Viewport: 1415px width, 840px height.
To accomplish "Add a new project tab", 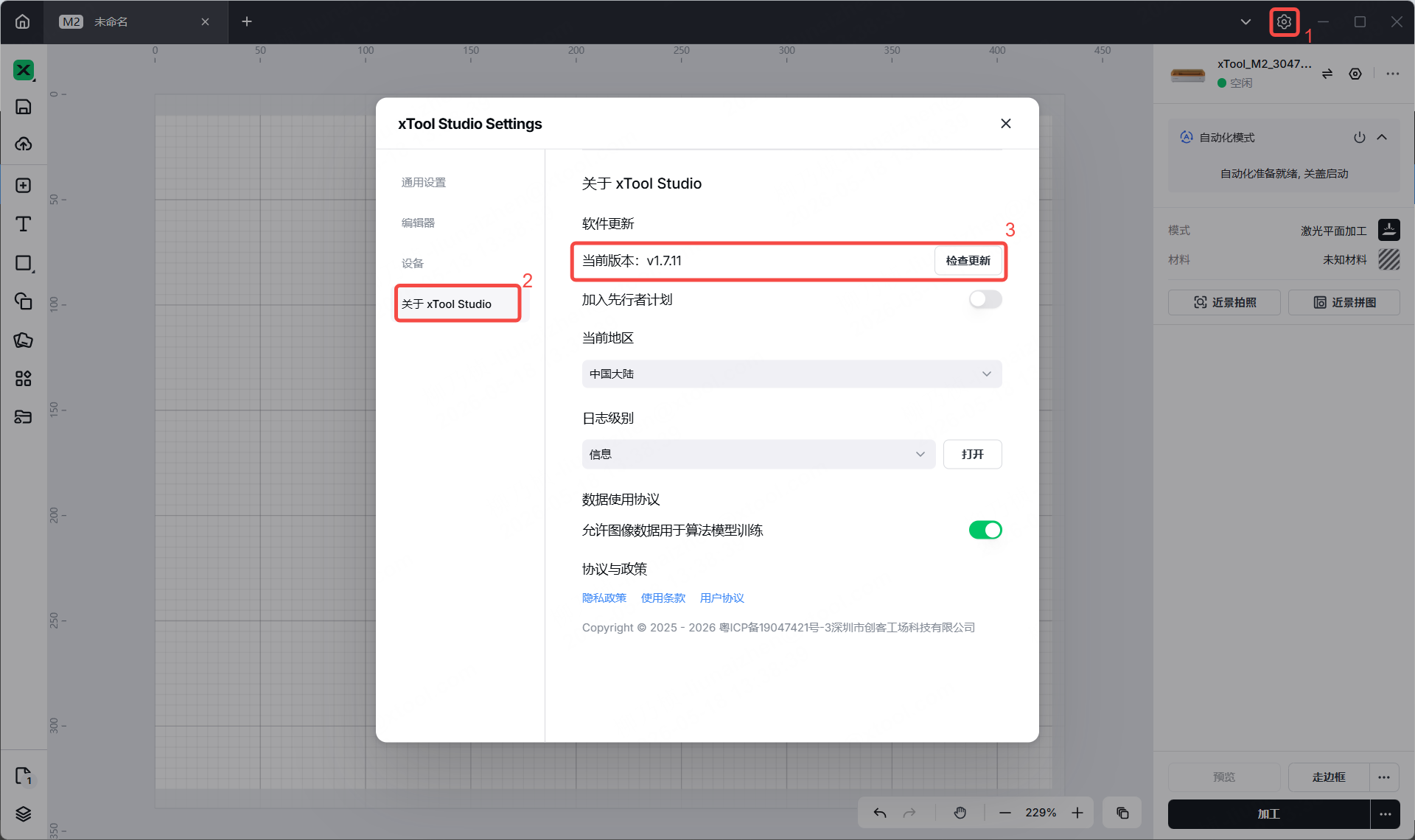I will tap(247, 22).
